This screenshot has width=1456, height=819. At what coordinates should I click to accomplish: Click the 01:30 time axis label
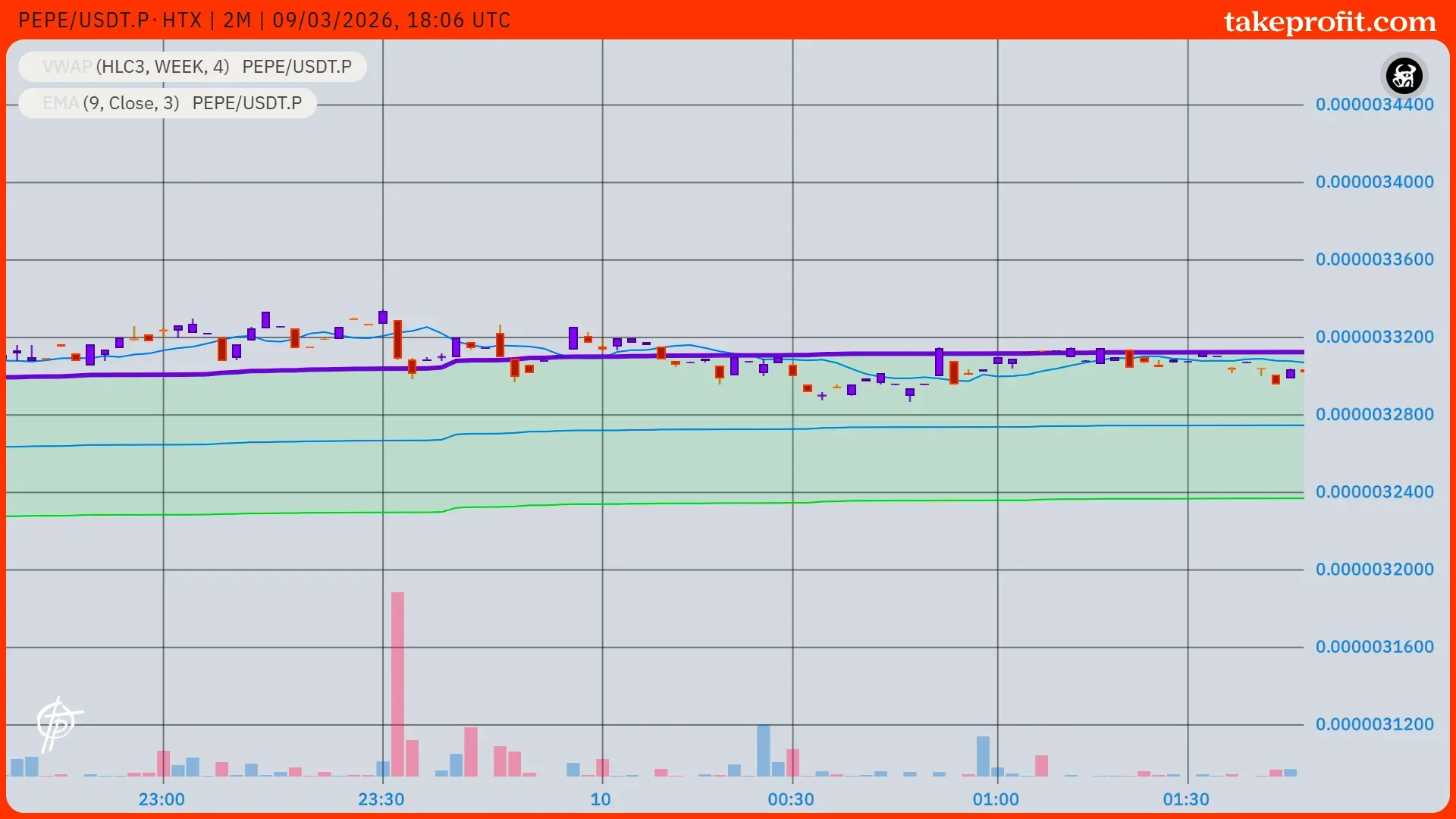pos(1186,799)
